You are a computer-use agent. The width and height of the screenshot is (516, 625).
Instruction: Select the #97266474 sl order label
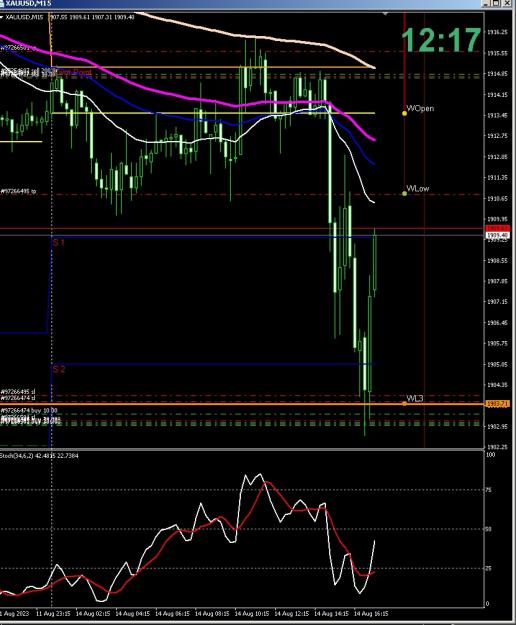pyautogui.click(x=18, y=398)
